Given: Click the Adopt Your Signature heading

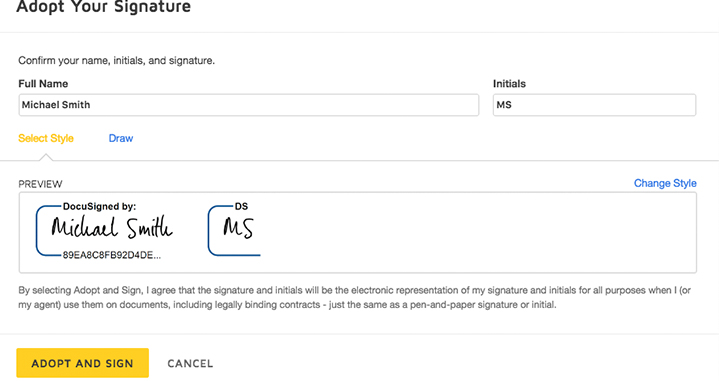Looking at the screenshot, I should click(104, 7).
